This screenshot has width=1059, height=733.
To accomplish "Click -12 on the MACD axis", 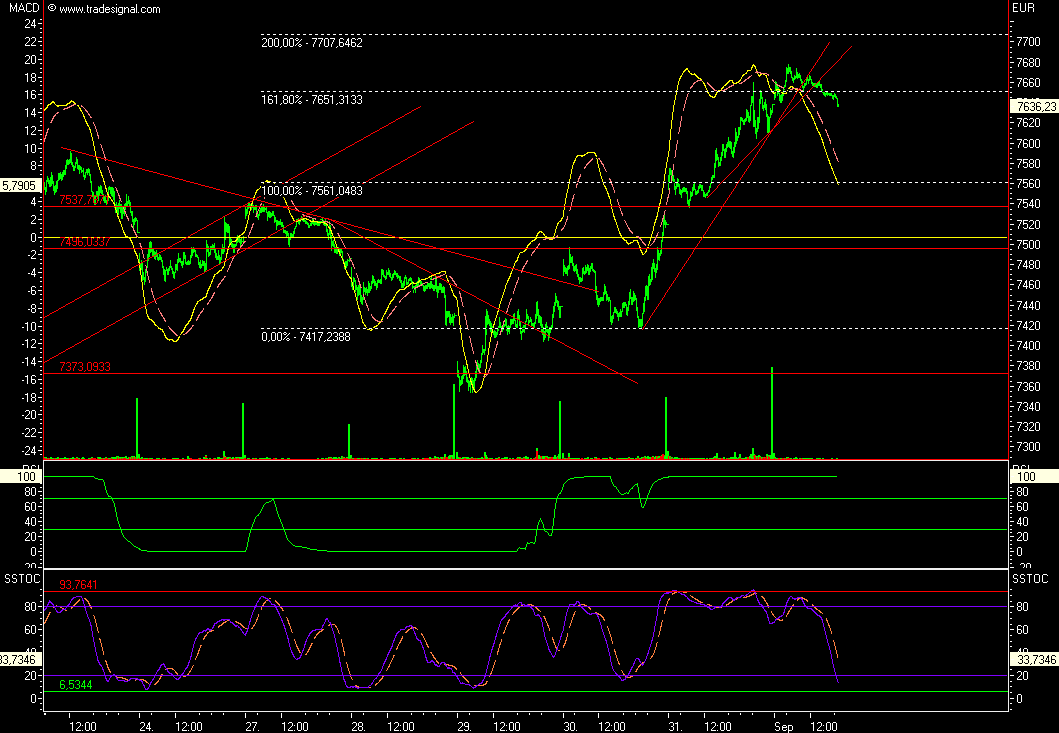I will 28,344.
